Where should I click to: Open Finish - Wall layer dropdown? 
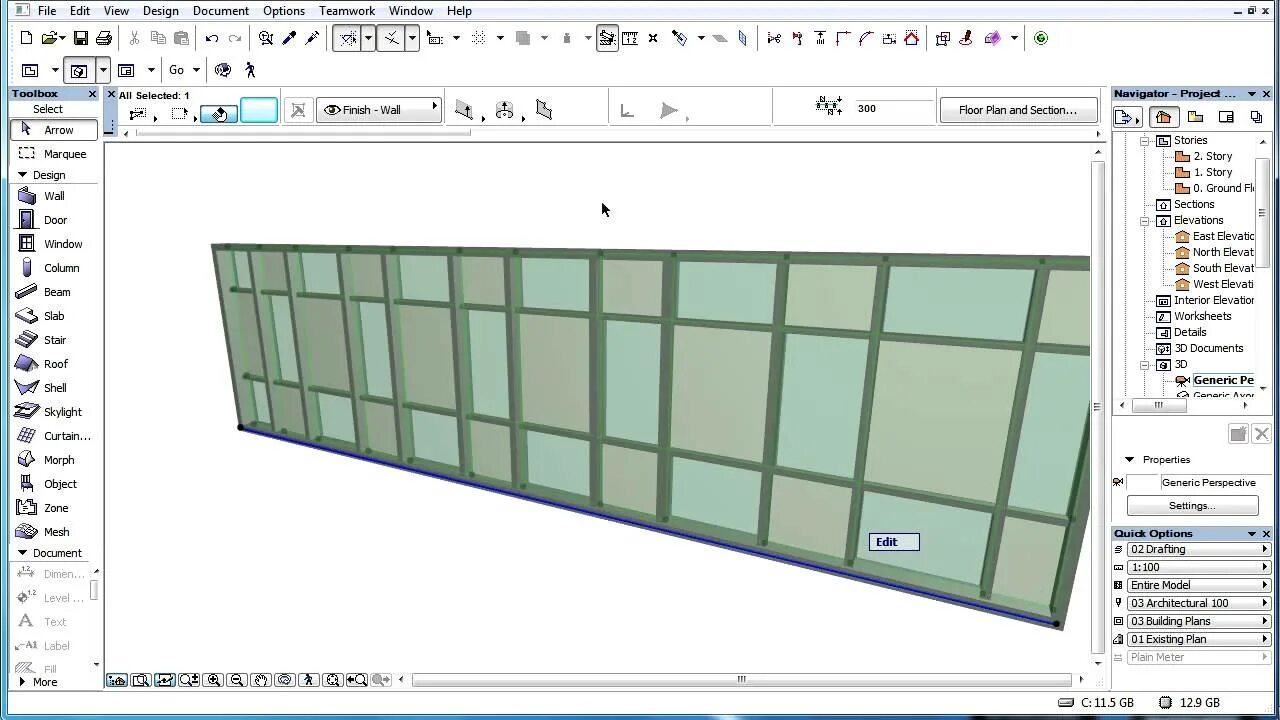tap(380, 110)
